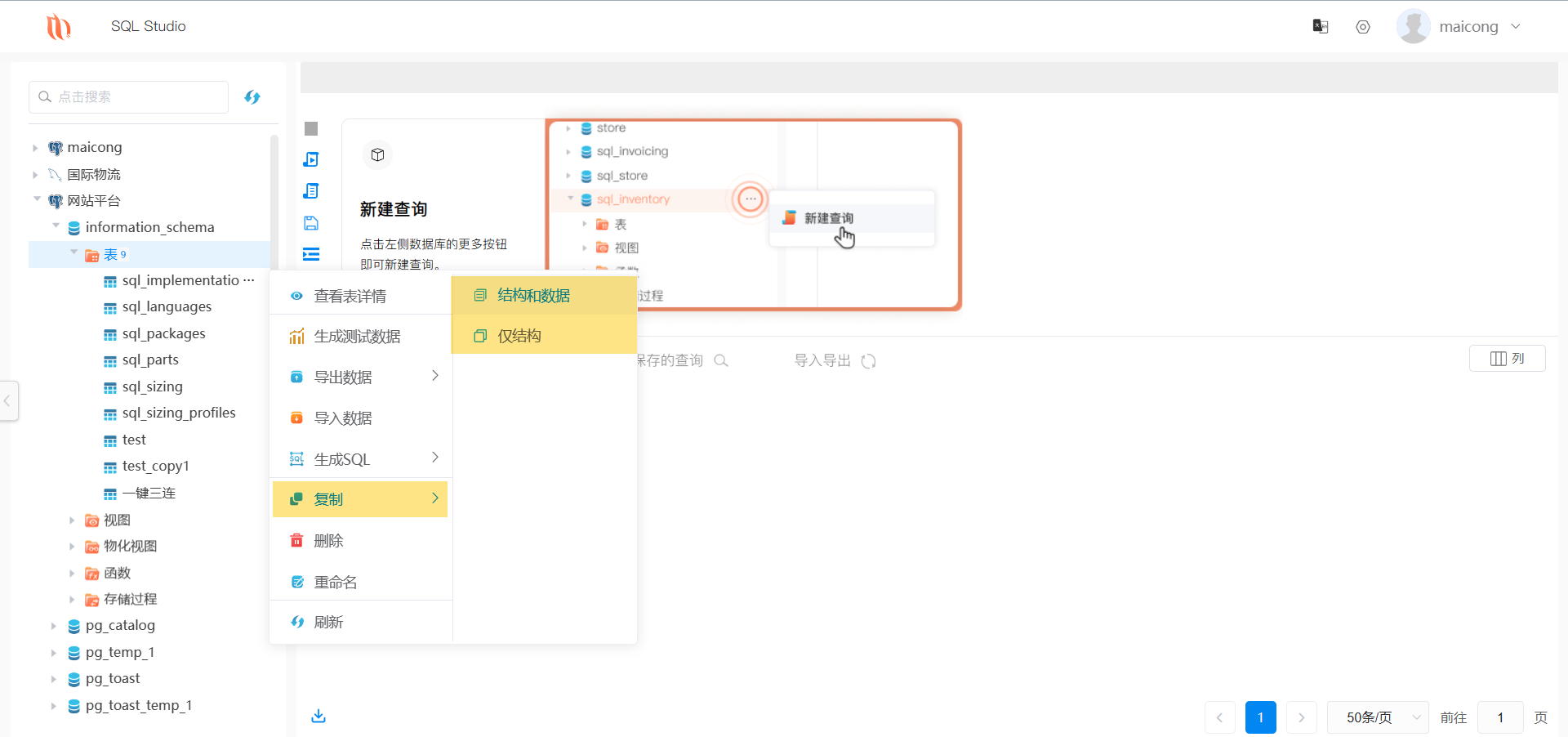Screen dimensions: 1568x737
Task: Click the 列 columns button
Action: point(1507,359)
